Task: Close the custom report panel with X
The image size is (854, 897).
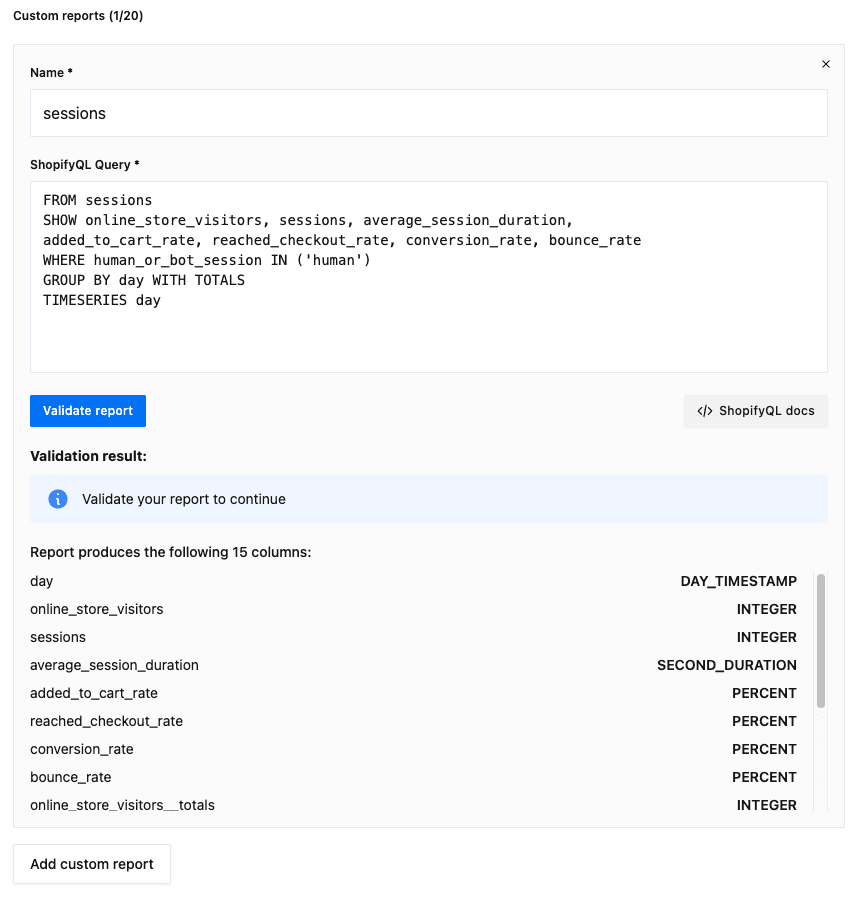Action: 825,64
